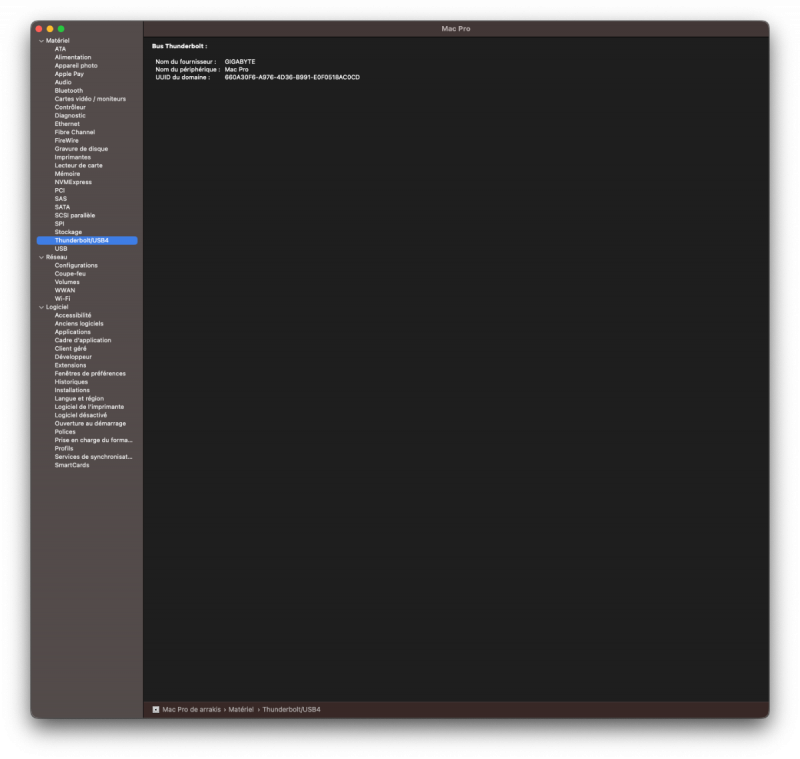Image resolution: width=800 pixels, height=759 pixels.
Task: Open Langue et région entry
Action: coord(79,399)
